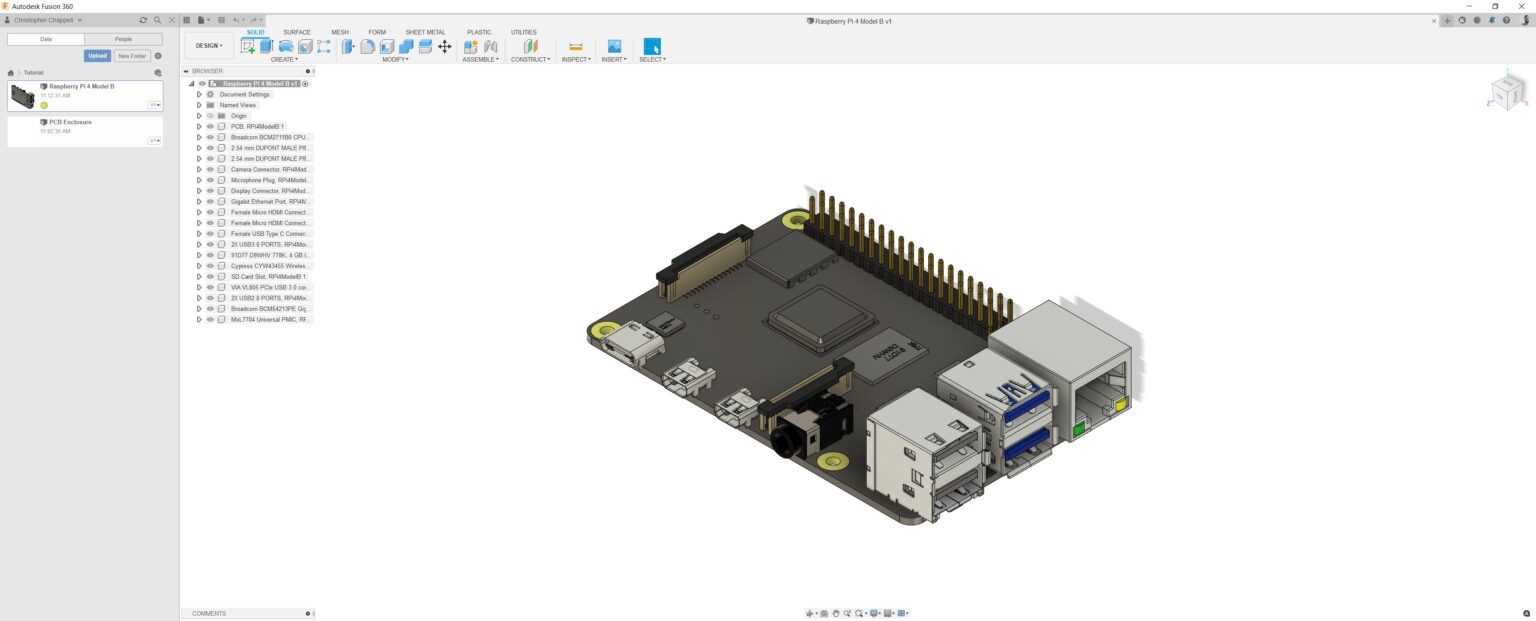
Task: Select the Extrude tool
Action: point(266,46)
